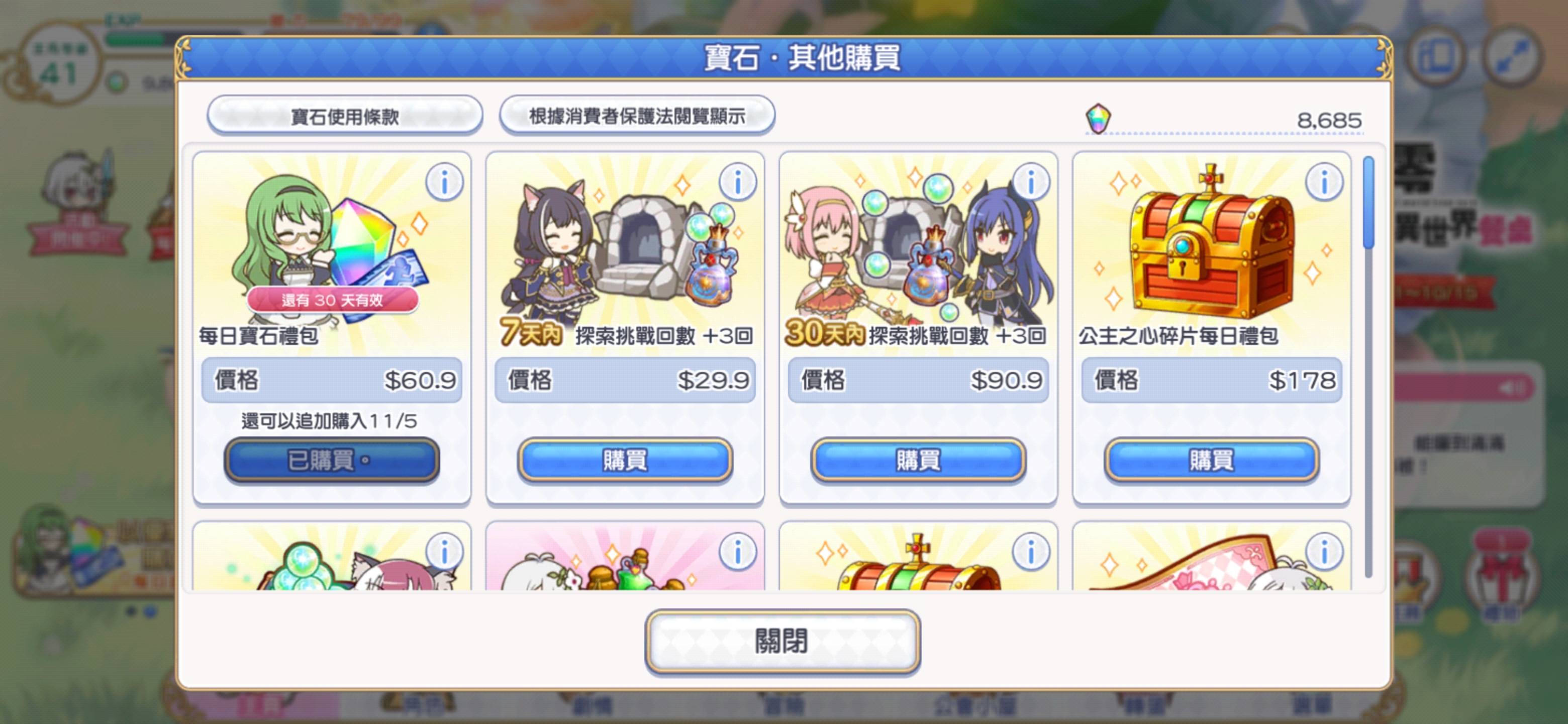This screenshot has height=724, width=1568.
Task: Tap info icon on green orbs pack
Action: (x=444, y=552)
